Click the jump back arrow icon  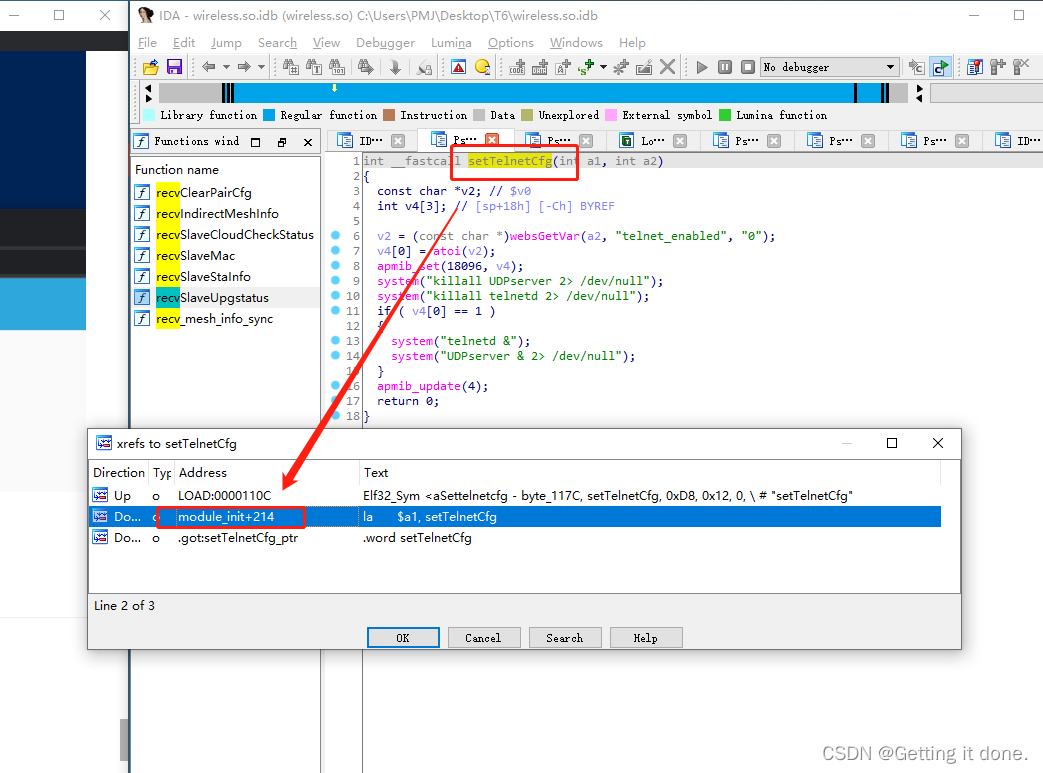[x=208, y=67]
